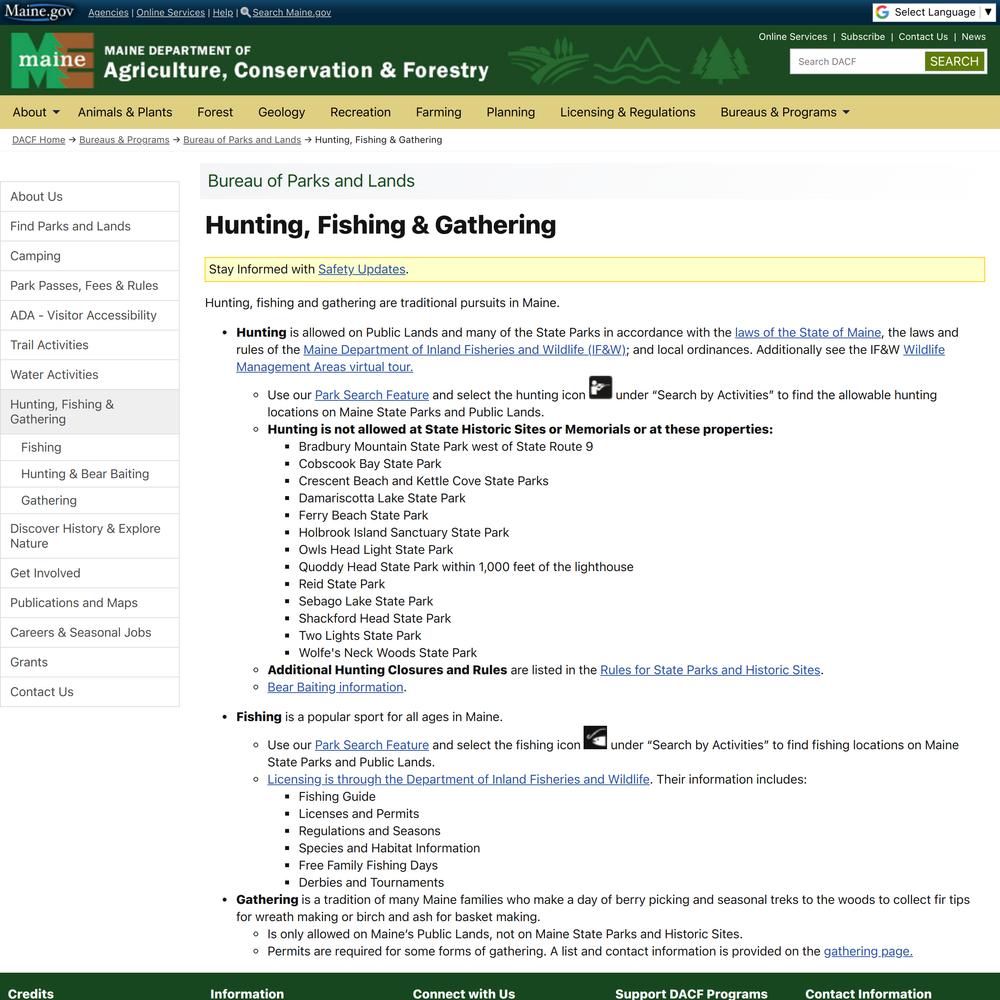
Task: Expand the About menu arrow
Action: tap(56, 112)
